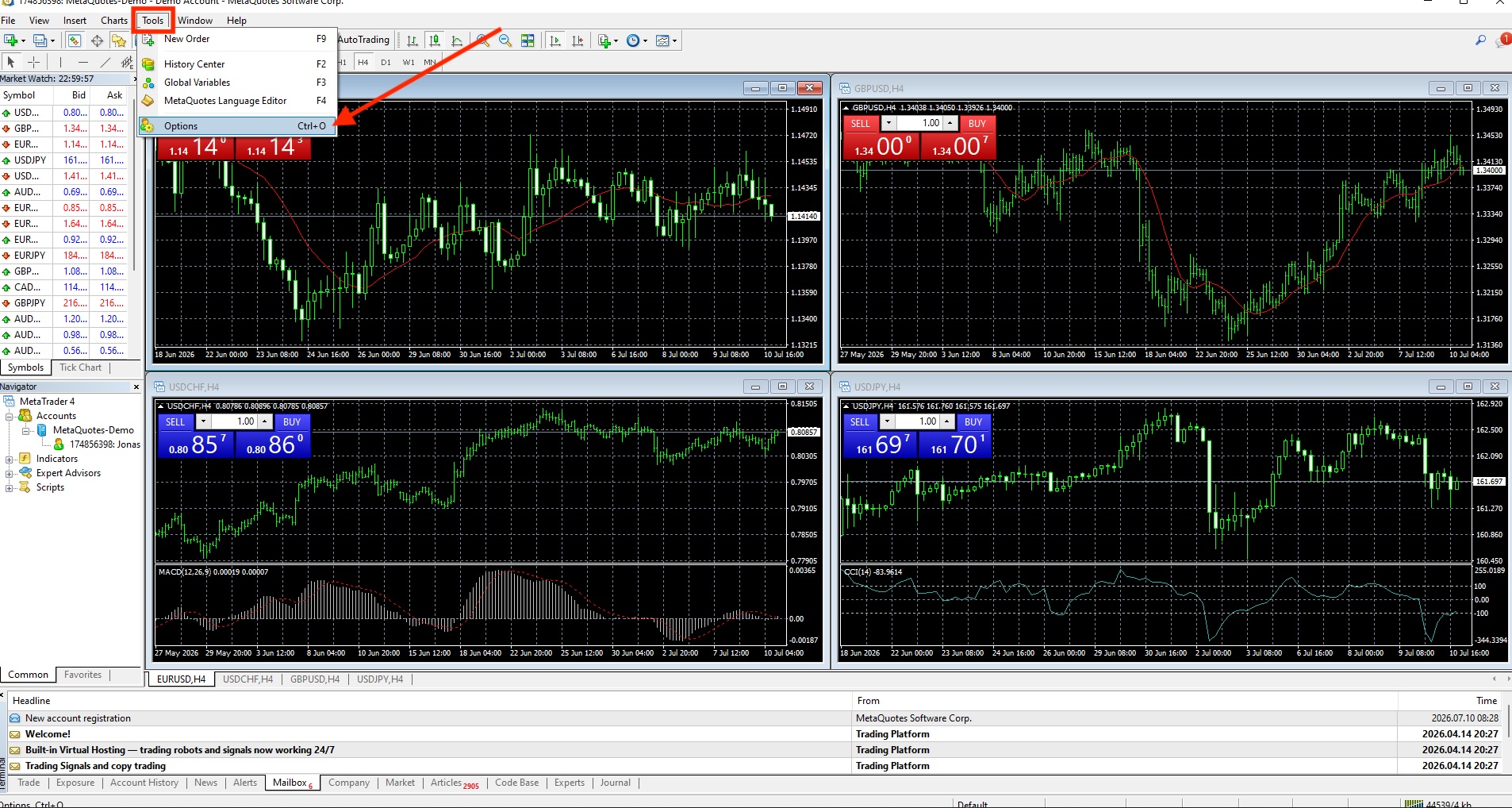The width and height of the screenshot is (1512, 808).
Task: Switch chart to Candlesticks icon
Action: coord(435,40)
